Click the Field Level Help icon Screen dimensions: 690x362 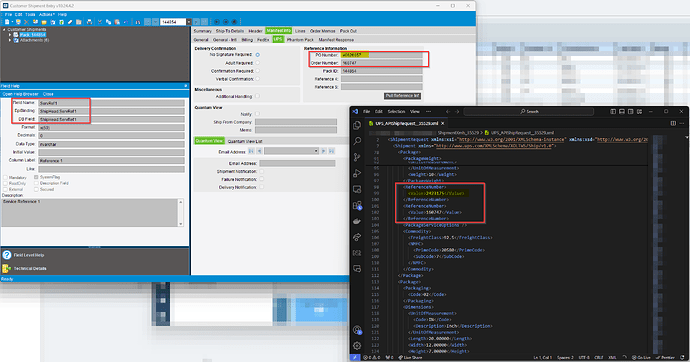click(7, 255)
